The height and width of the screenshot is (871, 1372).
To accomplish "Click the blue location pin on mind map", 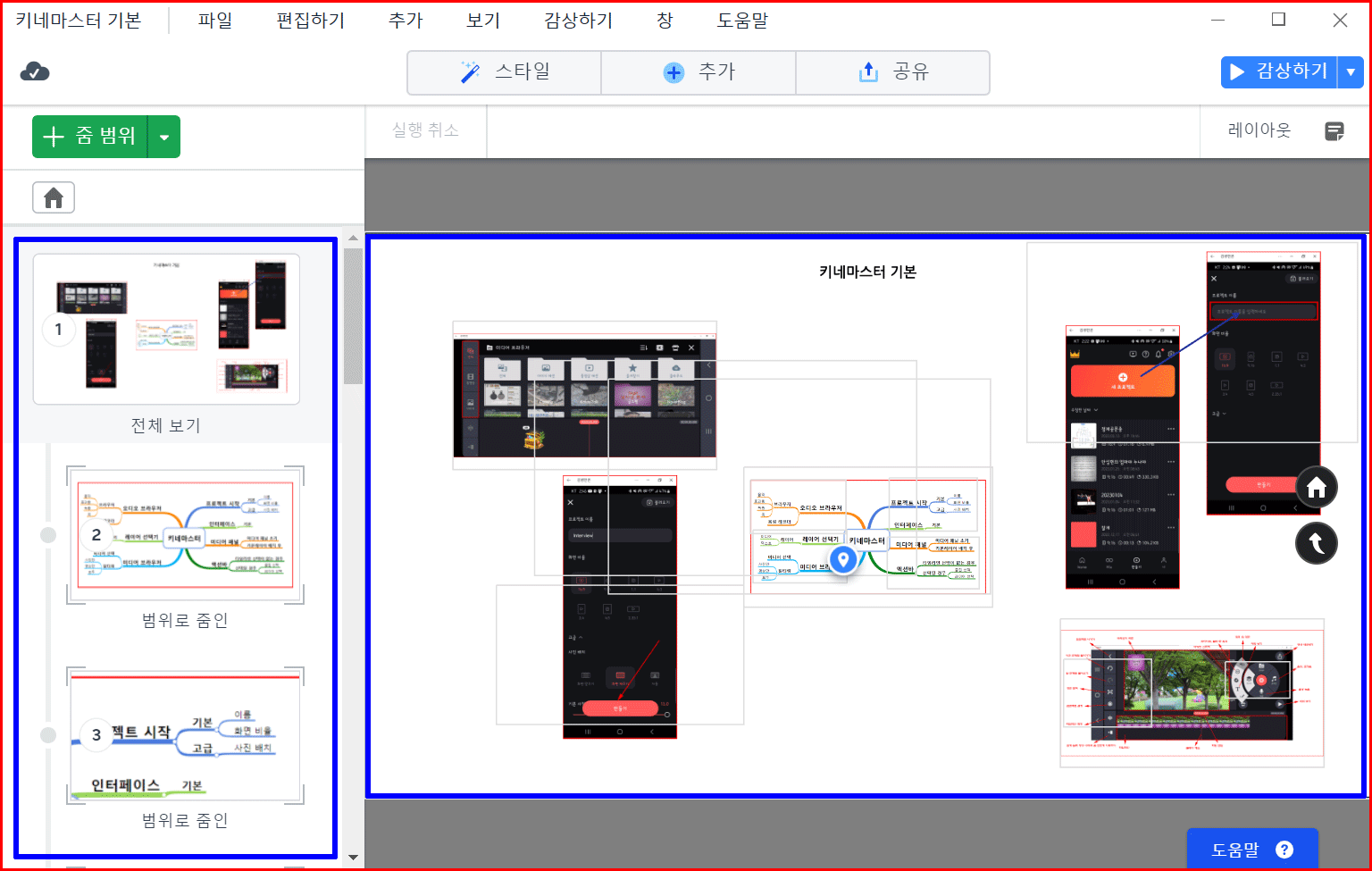I will [x=843, y=560].
